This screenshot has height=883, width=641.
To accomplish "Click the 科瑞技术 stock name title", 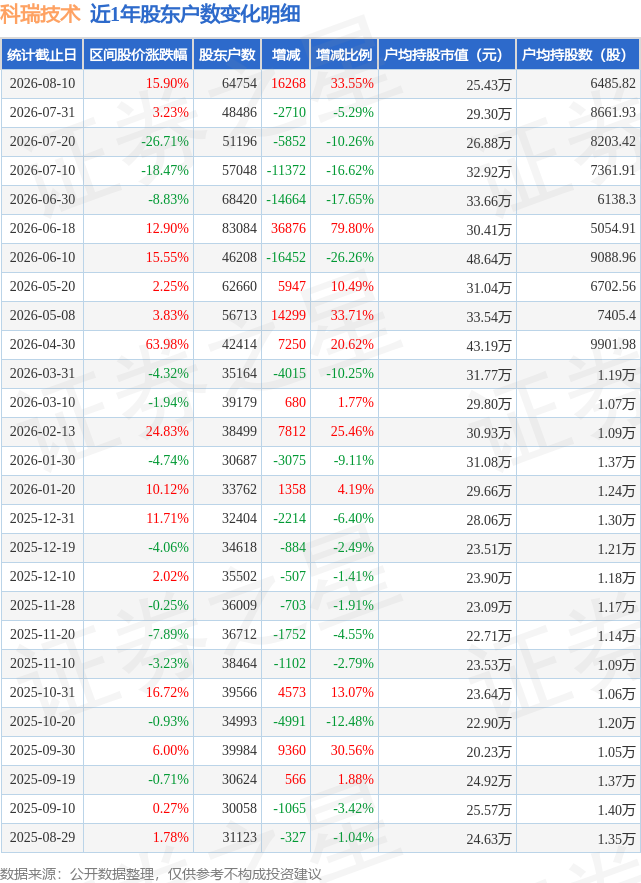I will tap(41, 14).
